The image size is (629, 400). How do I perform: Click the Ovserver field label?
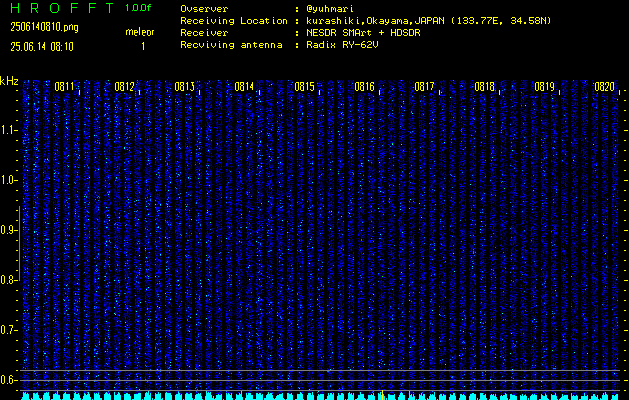[x=204, y=9]
